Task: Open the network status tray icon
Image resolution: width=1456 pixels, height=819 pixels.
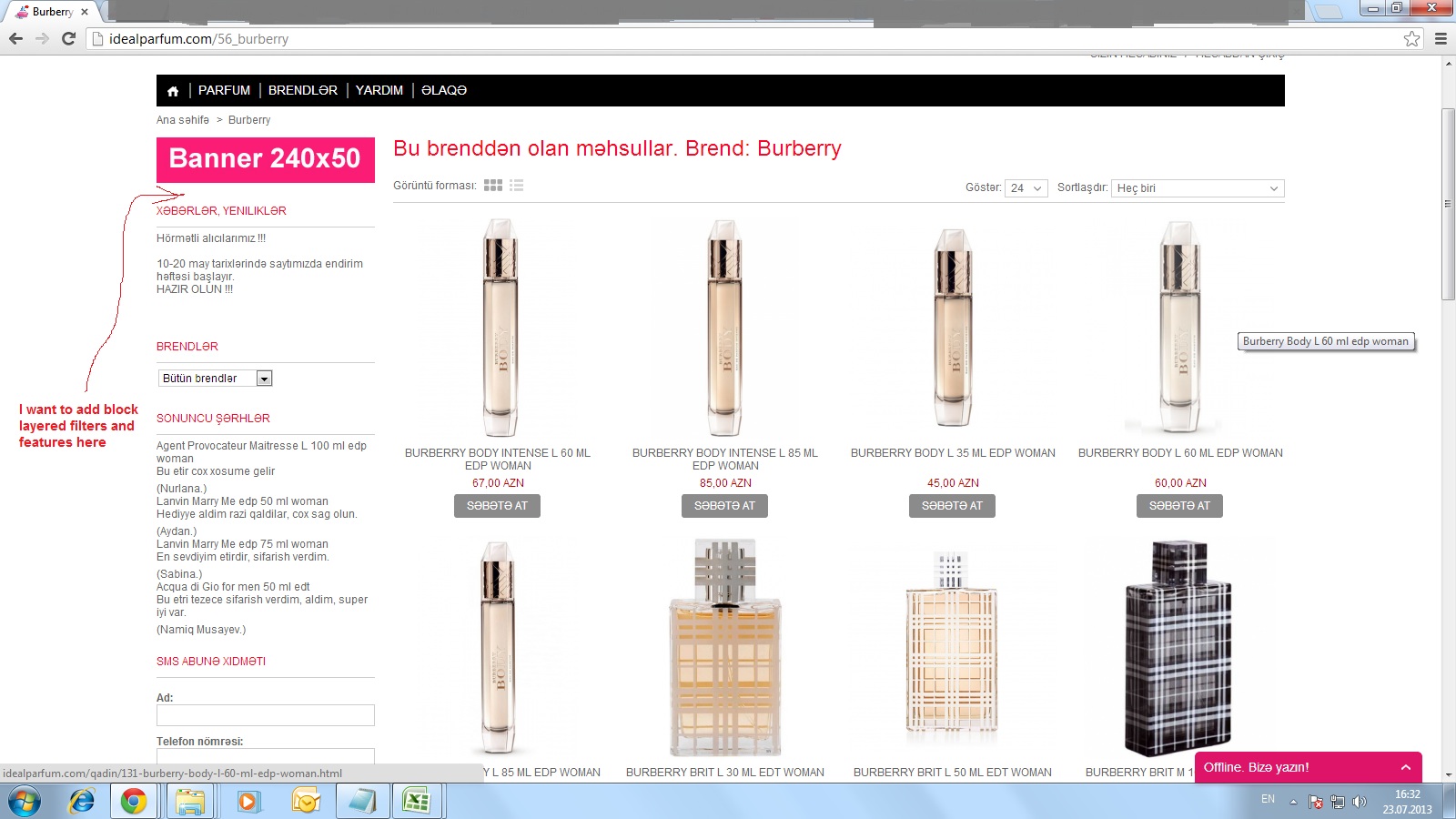Action: click(x=1338, y=802)
